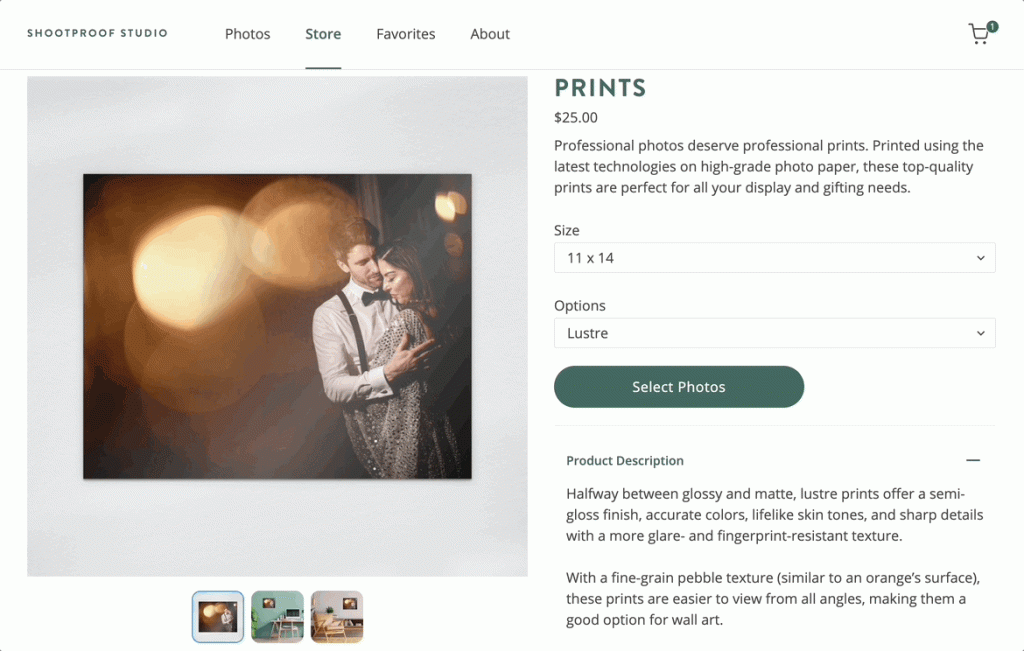Image resolution: width=1024 pixels, height=651 pixels.
Task: Open the Size dropdown showing 11 x 14
Action: click(774, 257)
